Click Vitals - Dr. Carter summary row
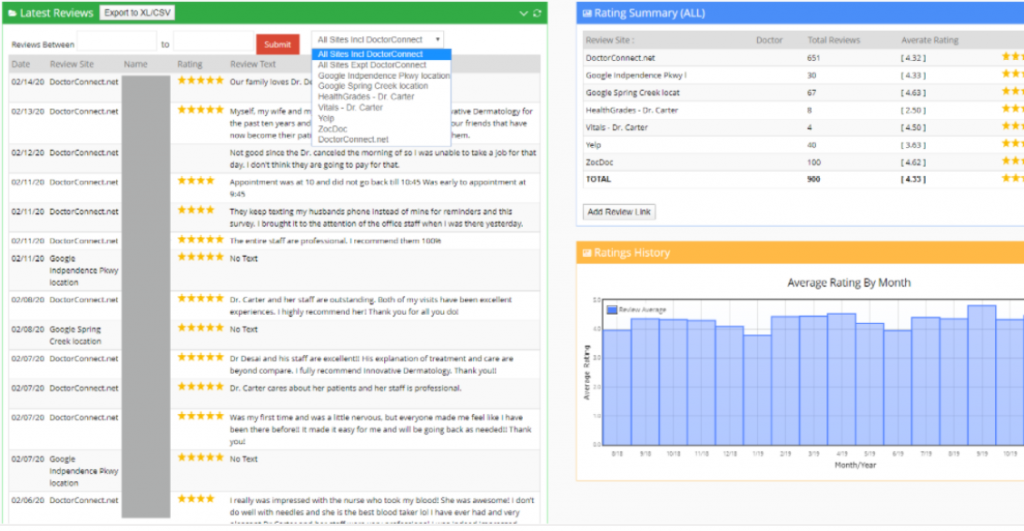1024x531 pixels. tap(803, 127)
